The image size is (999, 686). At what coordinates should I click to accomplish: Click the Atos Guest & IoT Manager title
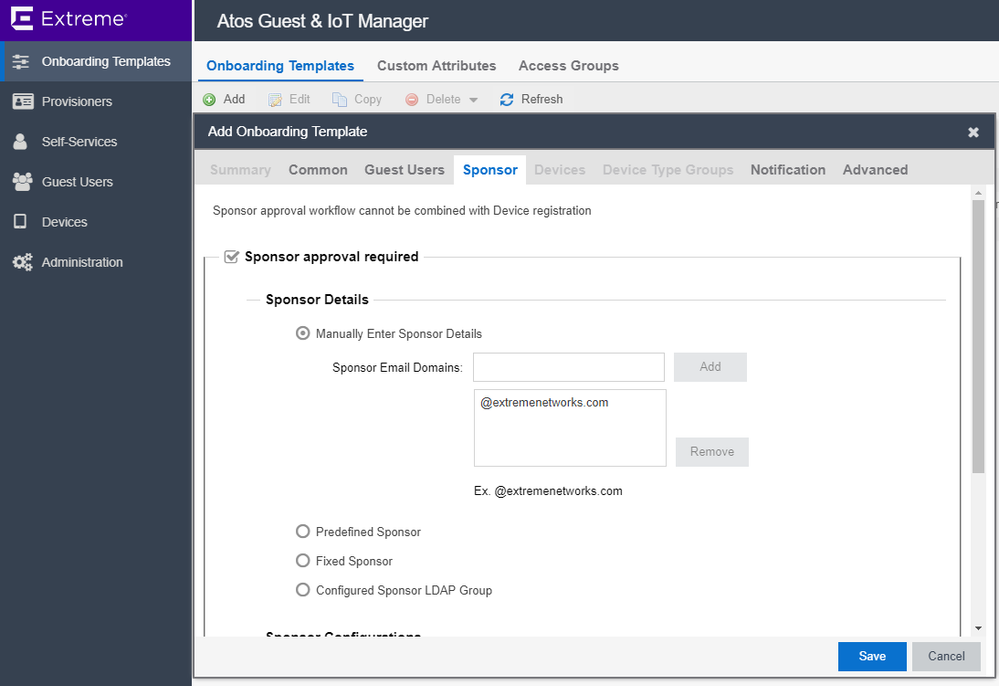click(x=322, y=21)
